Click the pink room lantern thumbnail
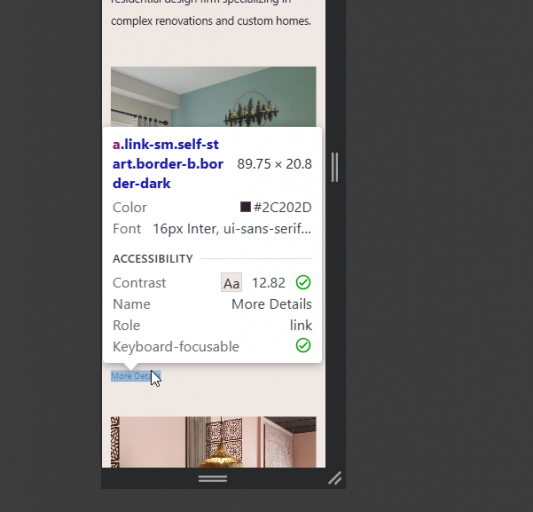533x512 pixels. pyautogui.click(x=213, y=442)
